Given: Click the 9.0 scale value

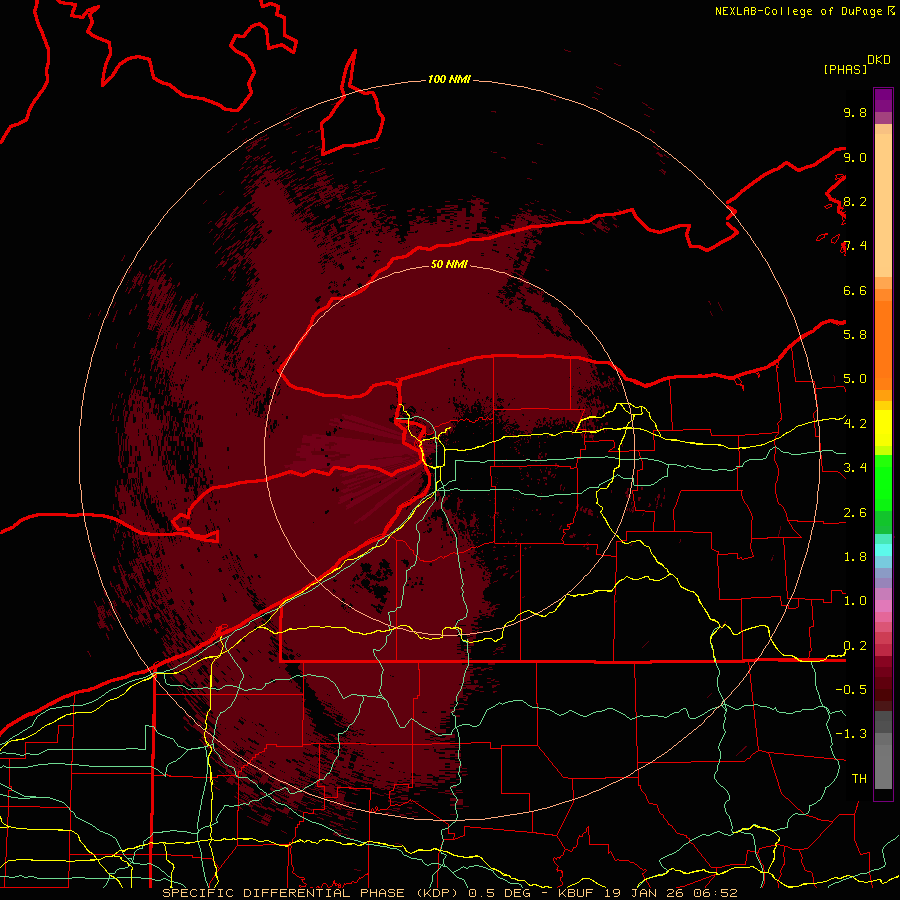Looking at the screenshot, I should click(x=855, y=157).
